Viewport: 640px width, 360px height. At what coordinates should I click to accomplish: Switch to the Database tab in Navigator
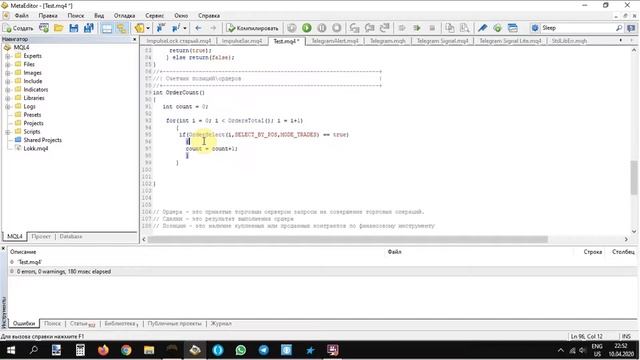click(x=71, y=236)
